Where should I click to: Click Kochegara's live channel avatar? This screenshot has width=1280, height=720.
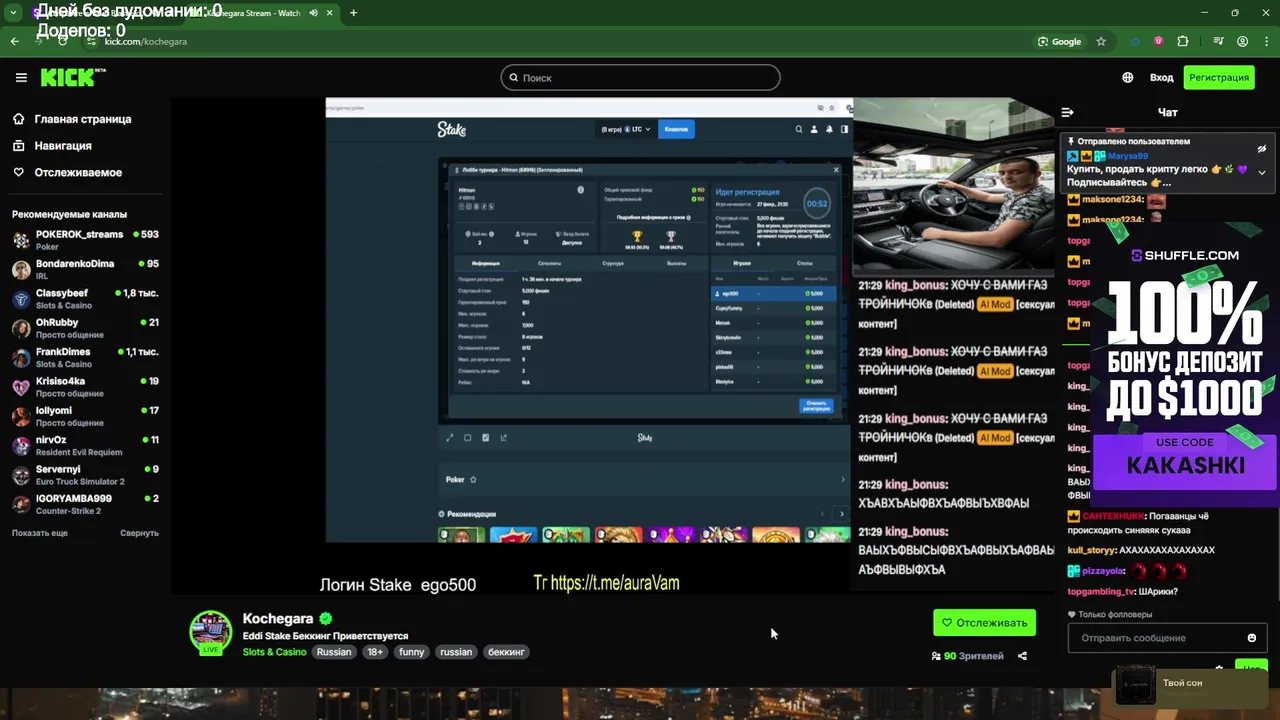210,632
